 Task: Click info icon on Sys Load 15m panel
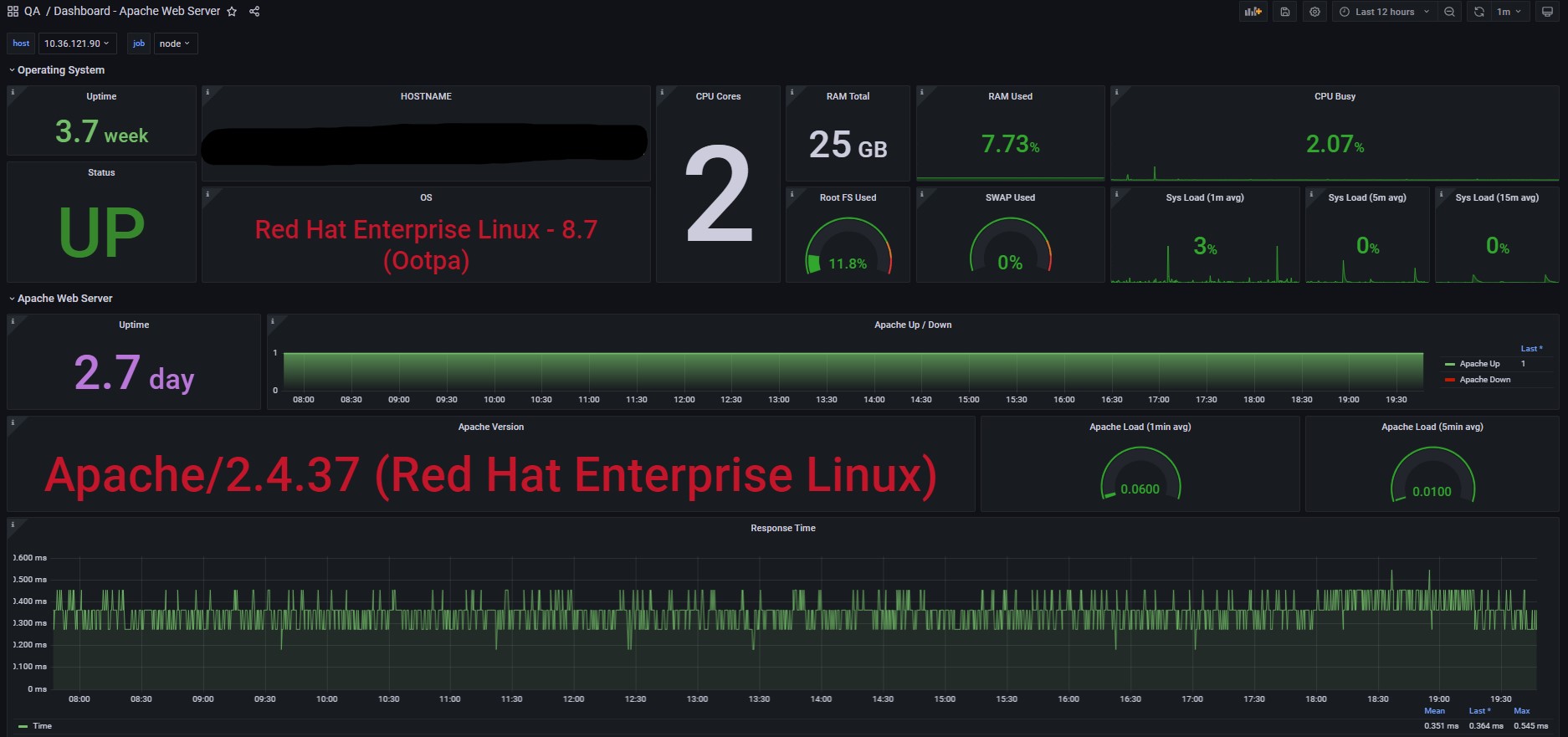(x=1441, y=193)
